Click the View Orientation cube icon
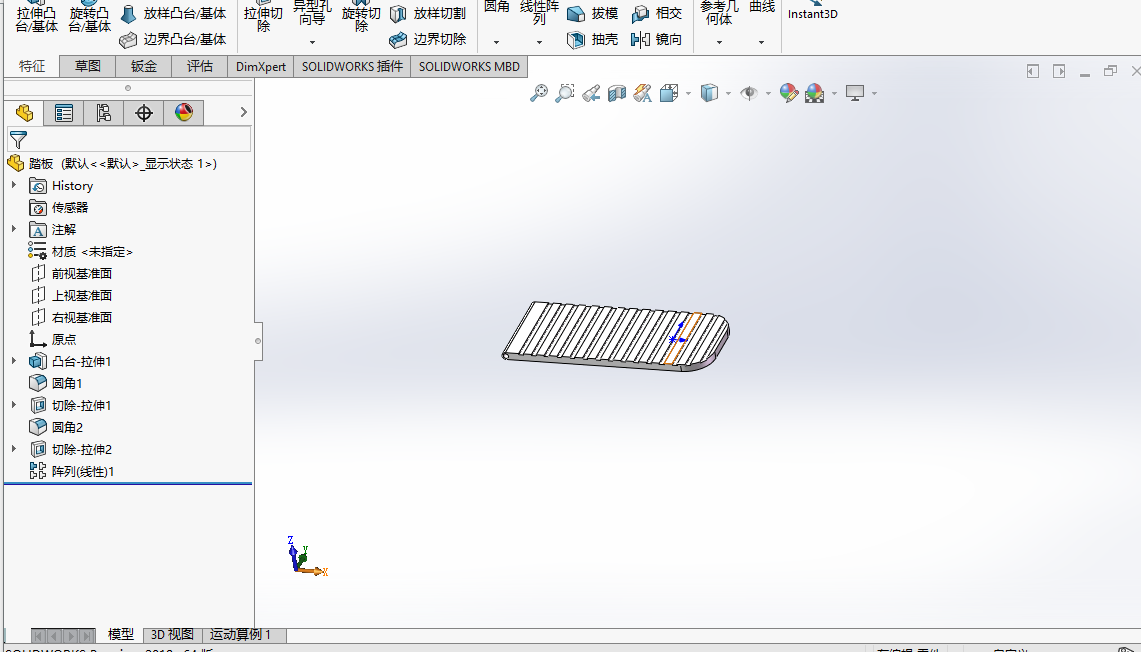The height and width of the screenshot is (652, 1141). [x=669, y=93]
